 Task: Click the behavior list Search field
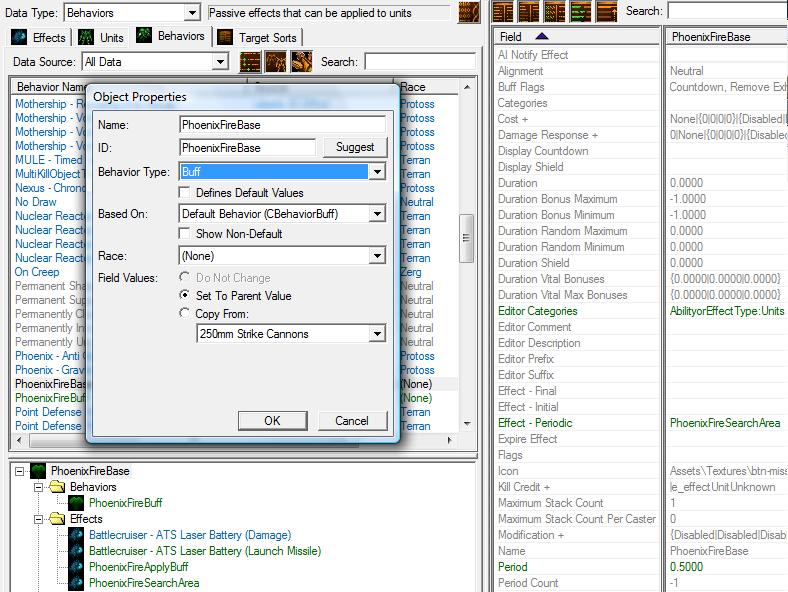[x=420, y=62]
